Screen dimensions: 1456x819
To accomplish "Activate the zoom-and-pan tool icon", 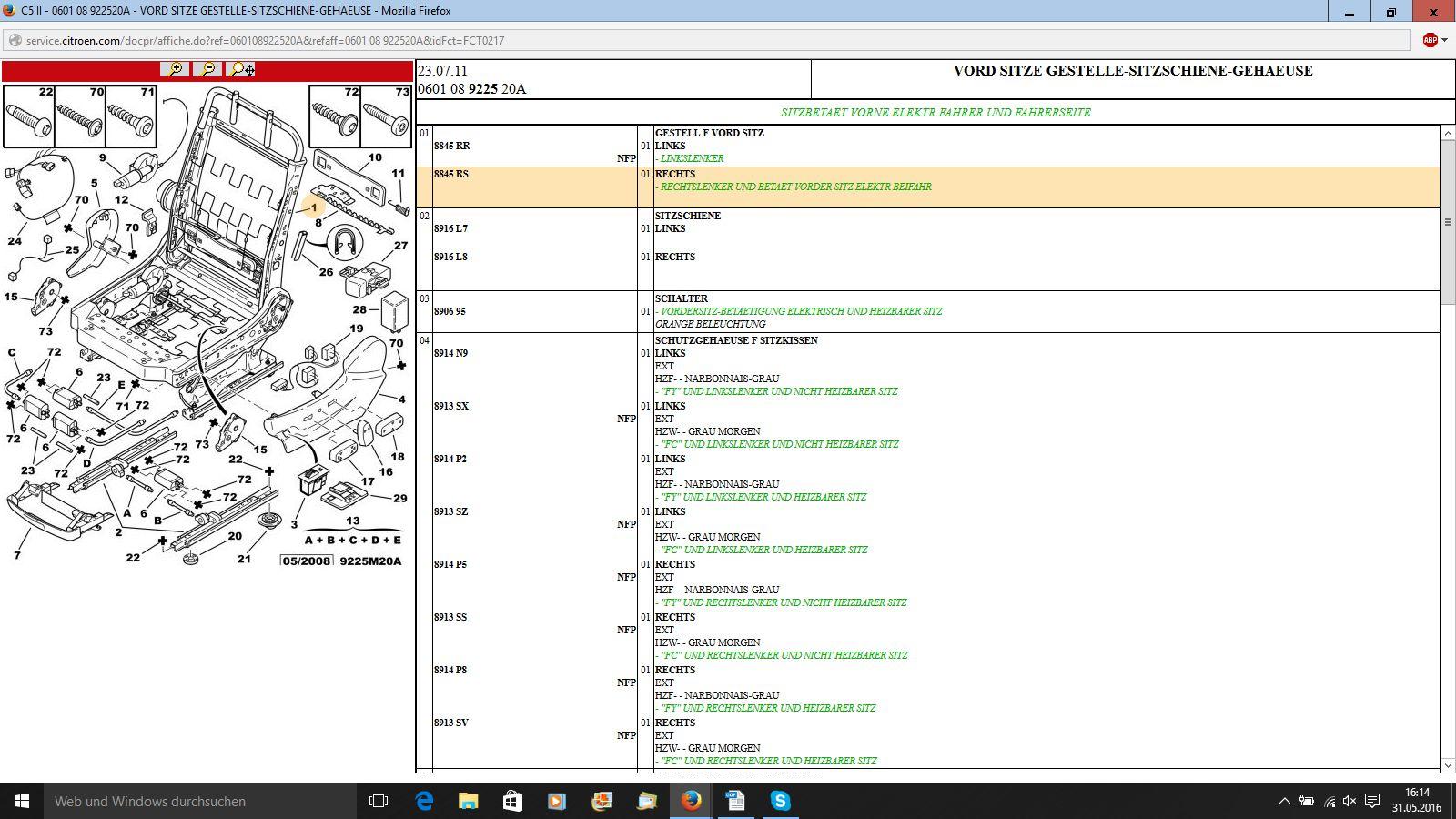I will coord(242,69).
